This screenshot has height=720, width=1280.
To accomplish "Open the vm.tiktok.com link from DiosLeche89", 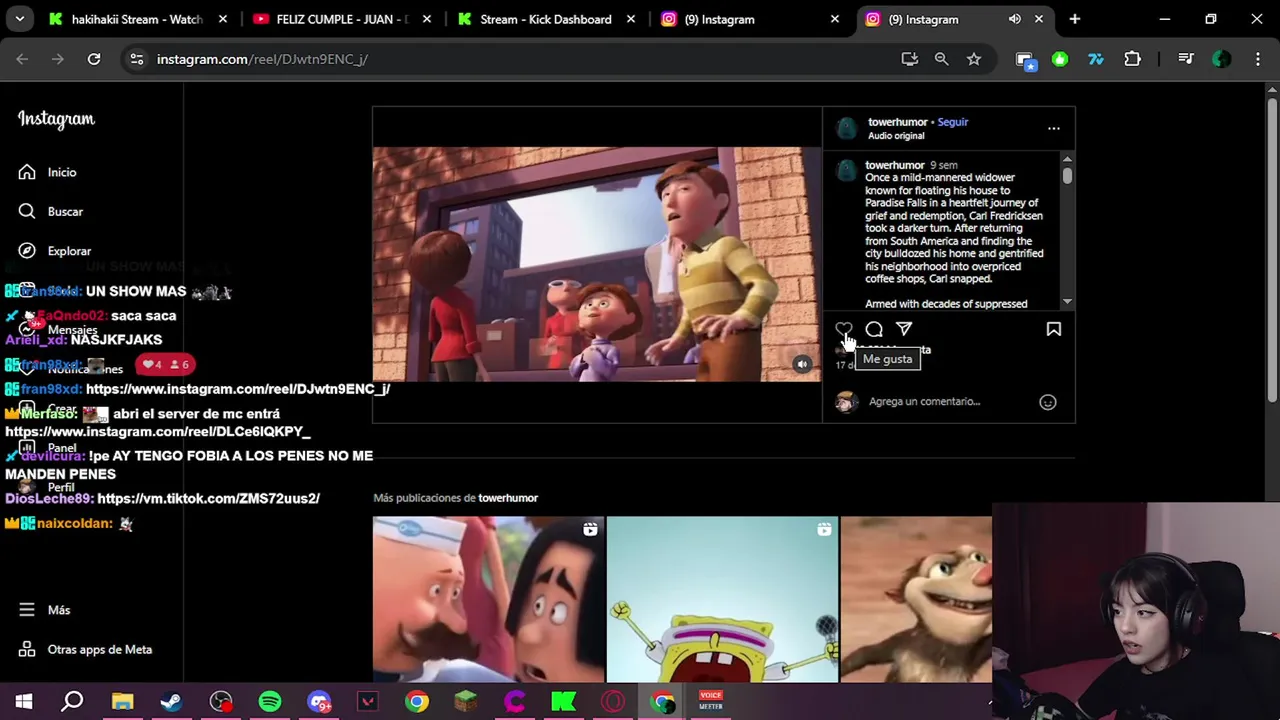I will click(208, 498).
